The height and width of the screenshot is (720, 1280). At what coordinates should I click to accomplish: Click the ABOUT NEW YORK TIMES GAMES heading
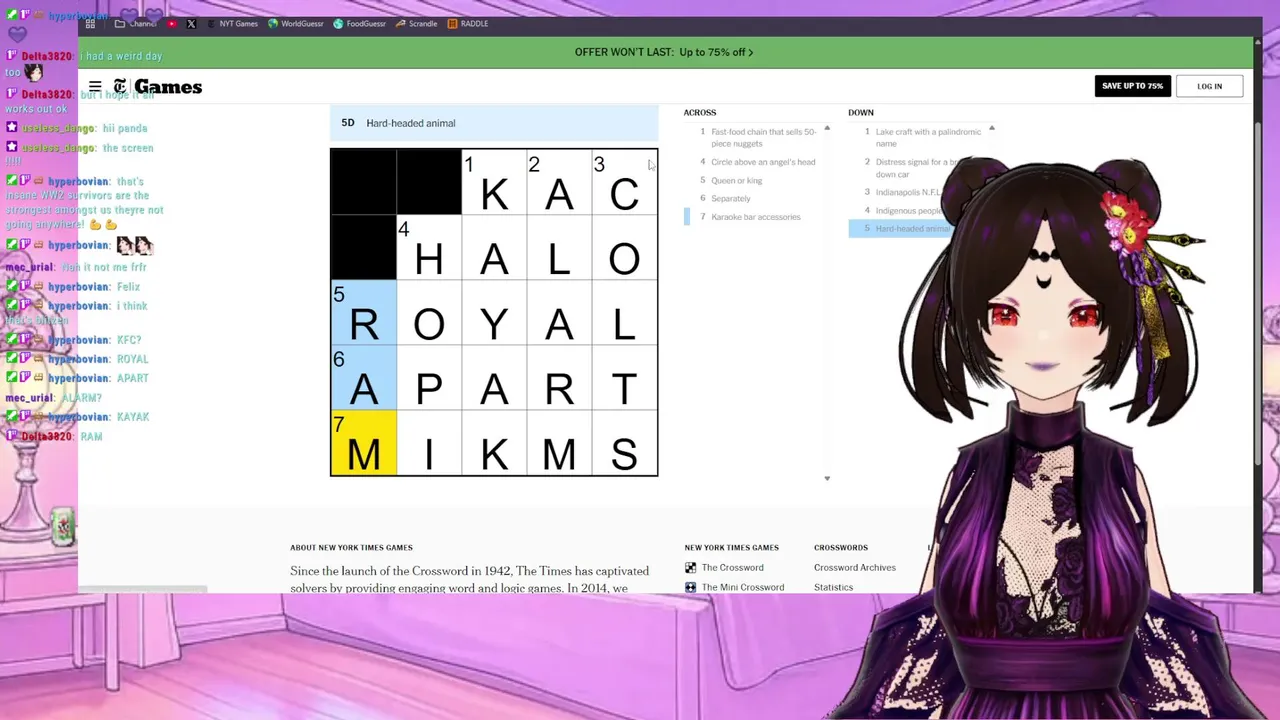click(x=351, y=548)
